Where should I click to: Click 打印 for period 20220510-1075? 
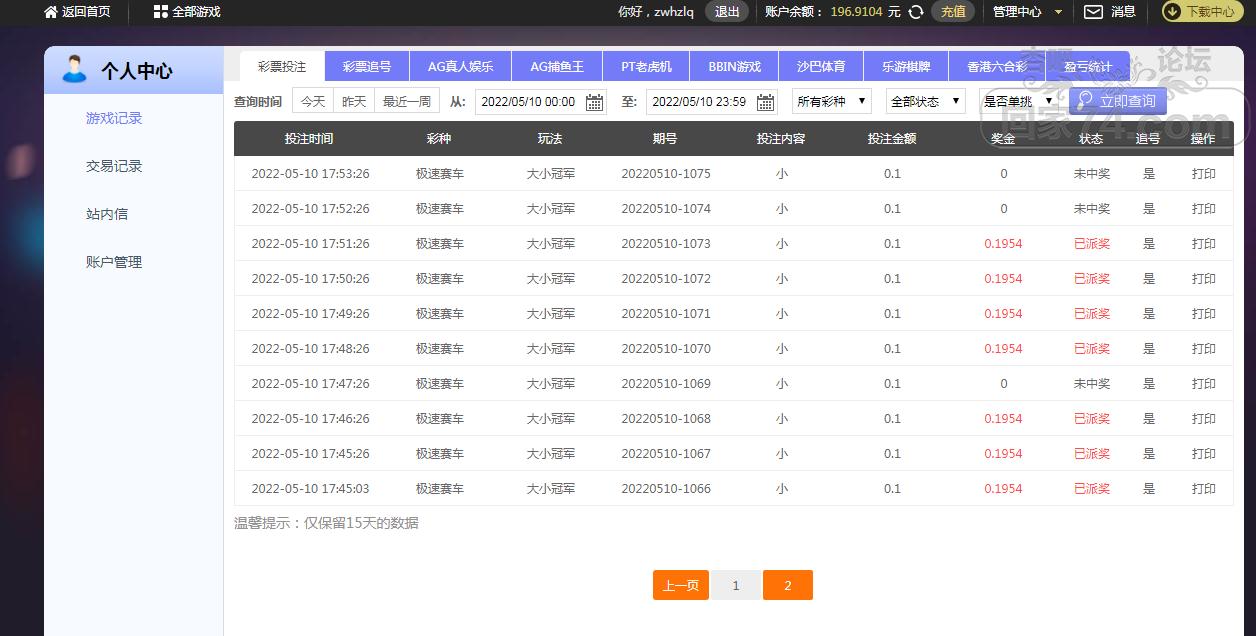[x=1203, y=174]
